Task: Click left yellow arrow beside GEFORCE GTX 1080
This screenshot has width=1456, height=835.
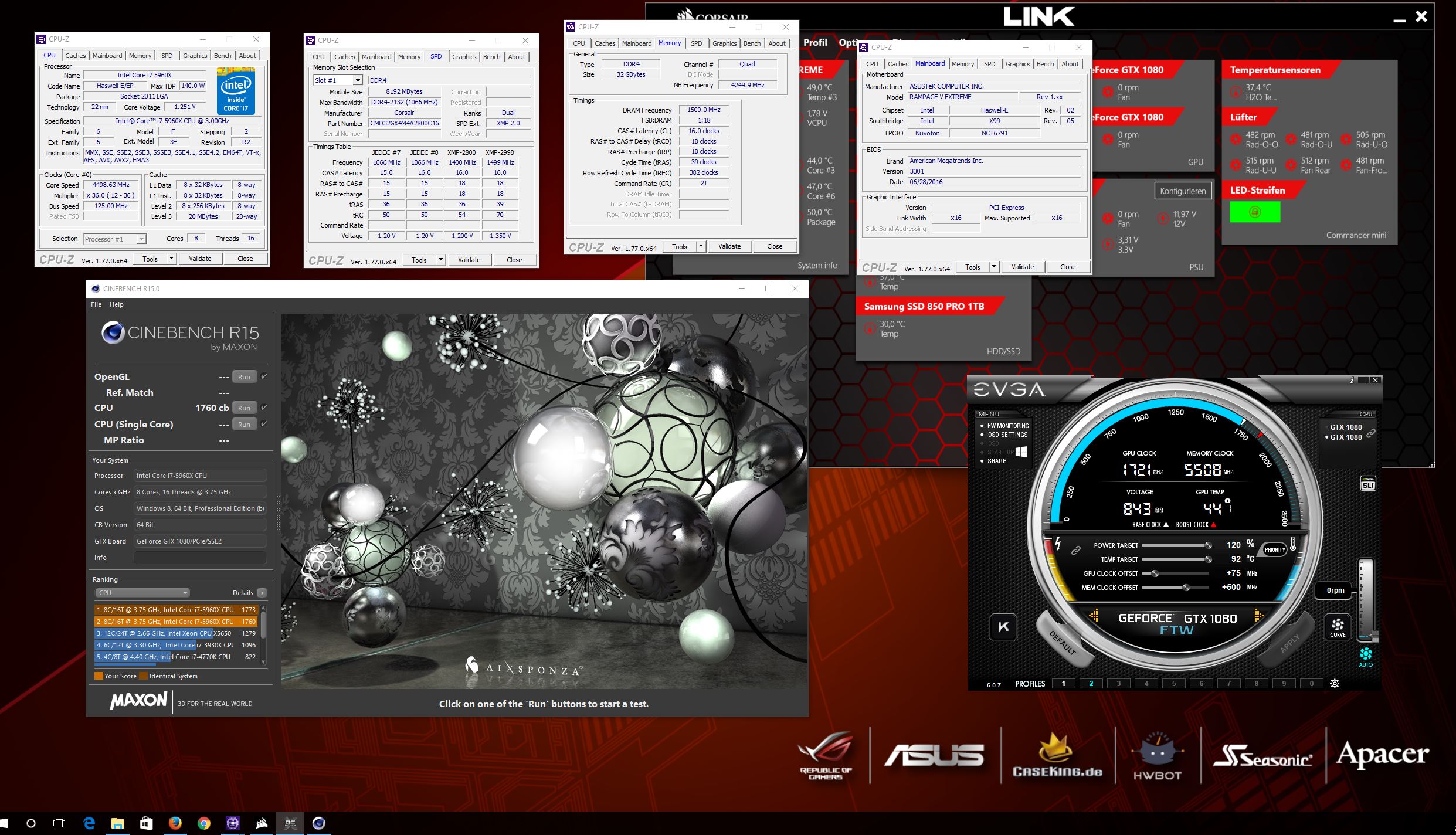Action: 1094,616
